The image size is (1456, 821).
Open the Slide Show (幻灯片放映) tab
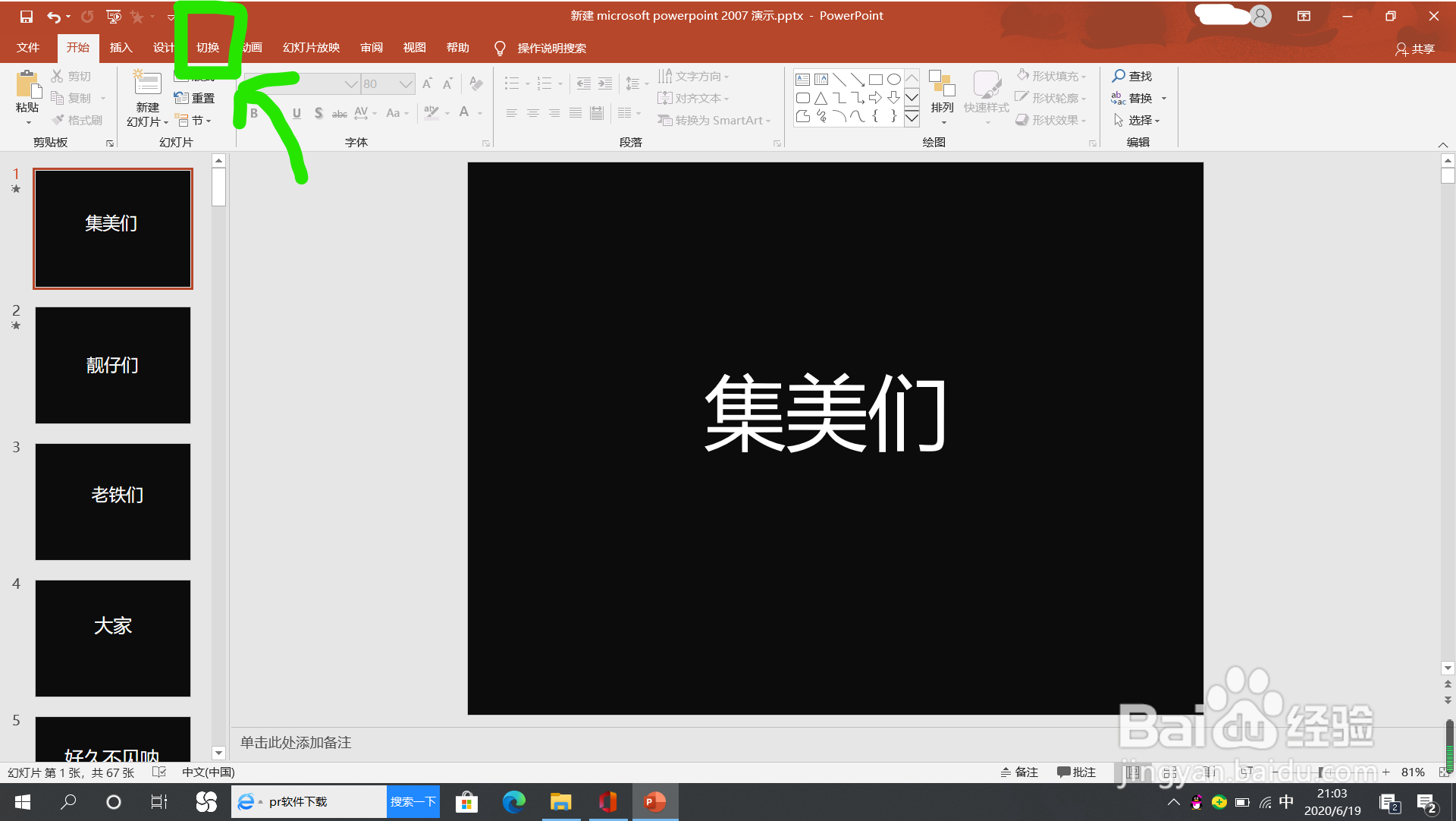coord(311,47)
